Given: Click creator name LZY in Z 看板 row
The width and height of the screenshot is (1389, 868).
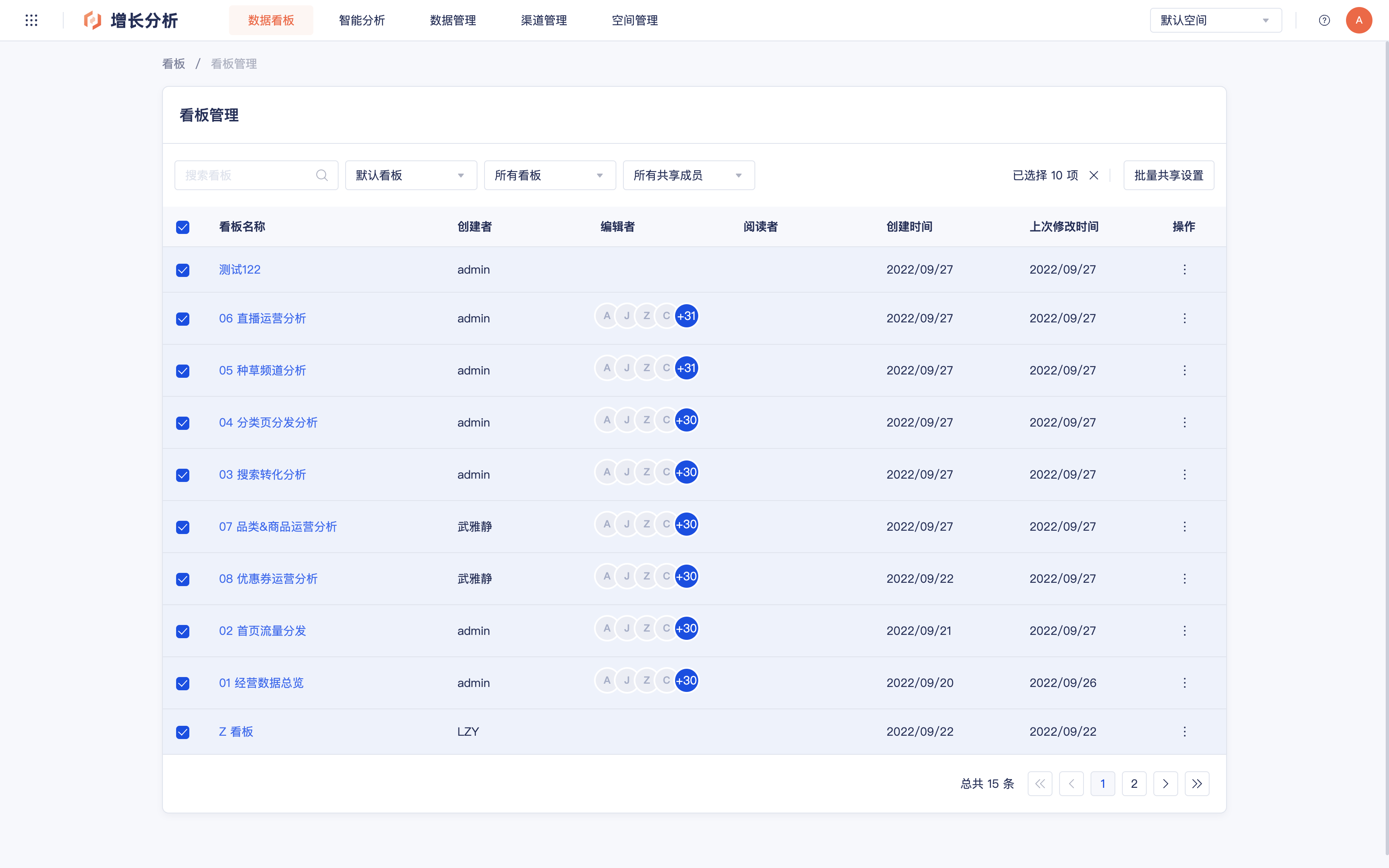Looking at the screenshot, I should point(468,731).
